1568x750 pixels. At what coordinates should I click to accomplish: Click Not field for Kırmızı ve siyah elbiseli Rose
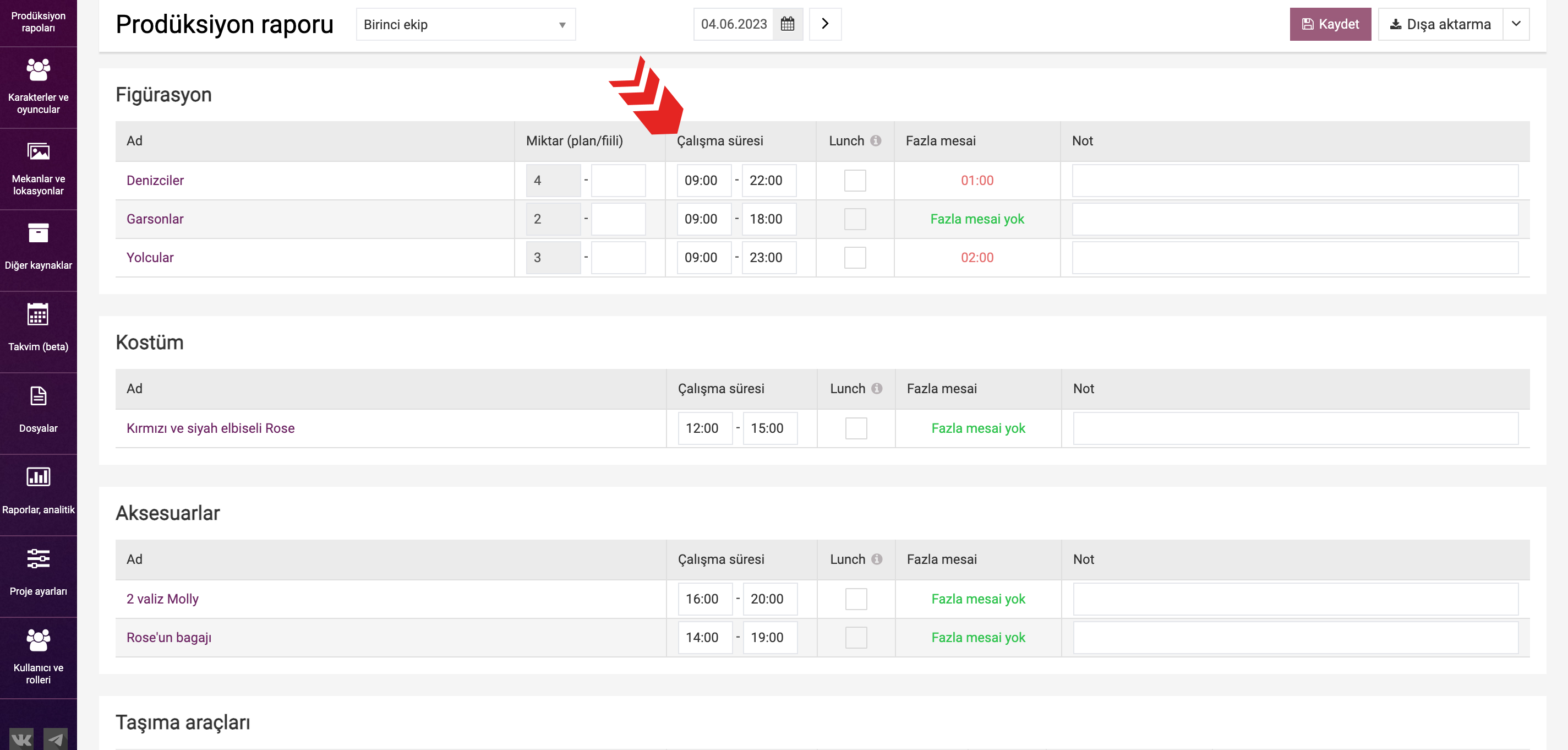click(1296, 428)
